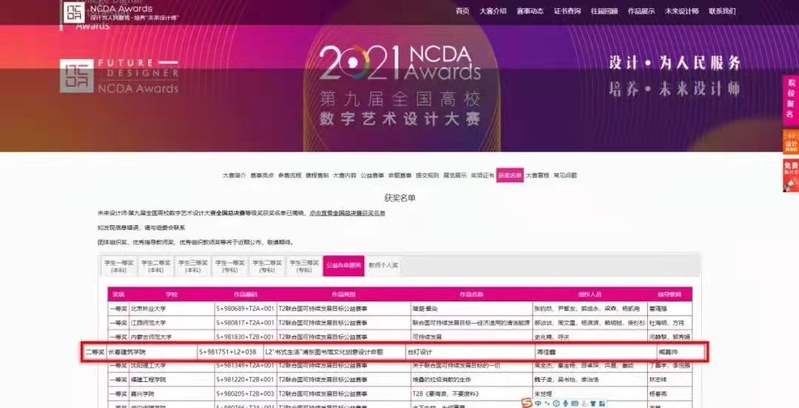
Task: Open 首页 in the top navigation
Action: (462, 11)
